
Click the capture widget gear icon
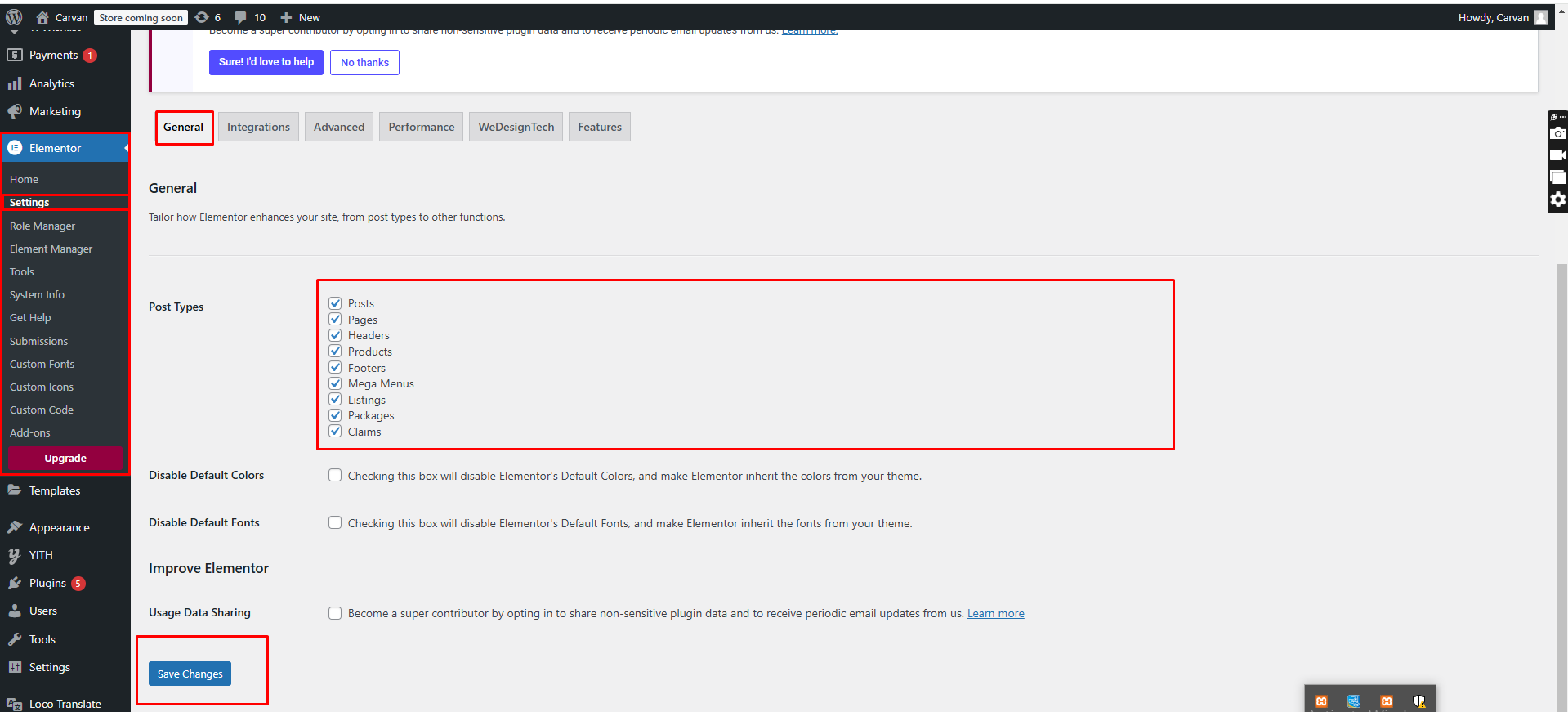(1558, 199)
